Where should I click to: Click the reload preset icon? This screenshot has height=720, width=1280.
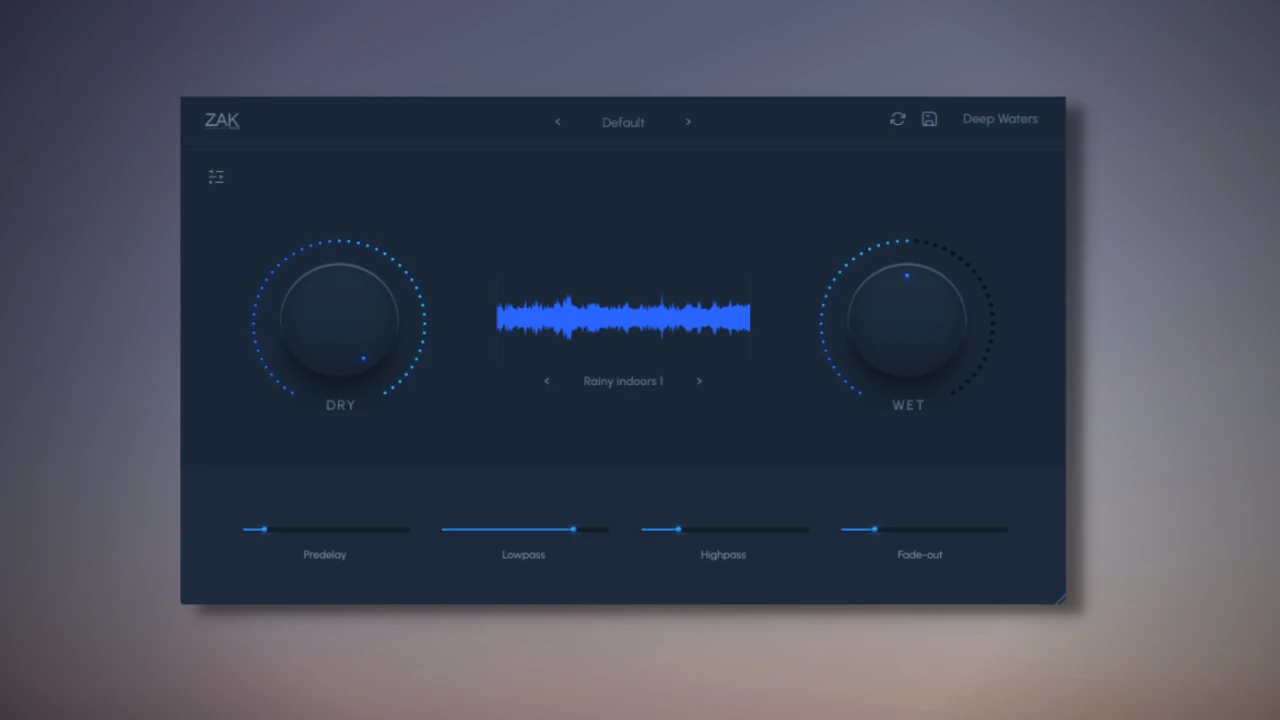point(897,119)
